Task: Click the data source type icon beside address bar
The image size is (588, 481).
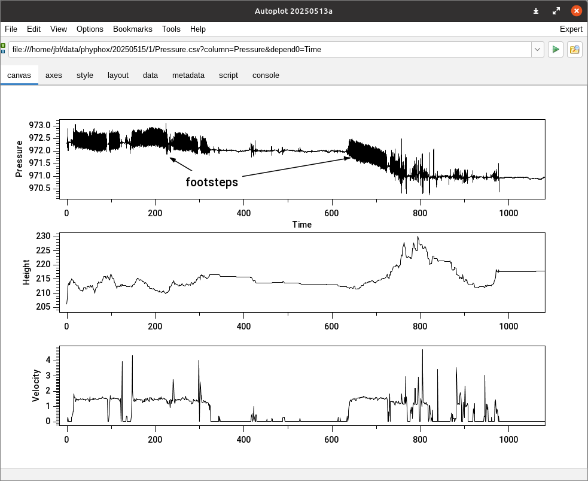Action: click(3, 49)
